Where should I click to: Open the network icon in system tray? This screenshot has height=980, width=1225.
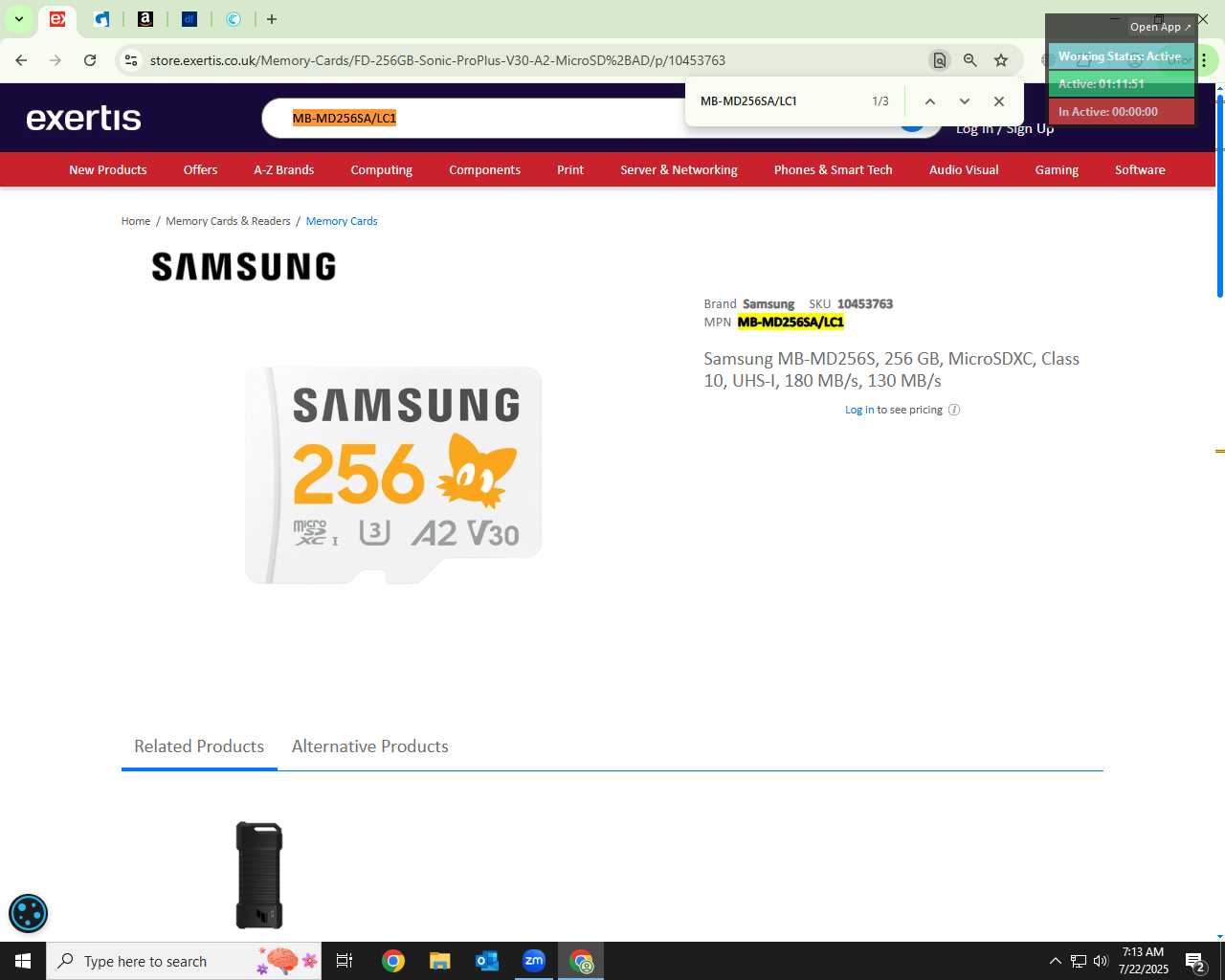coord(1079,961)
